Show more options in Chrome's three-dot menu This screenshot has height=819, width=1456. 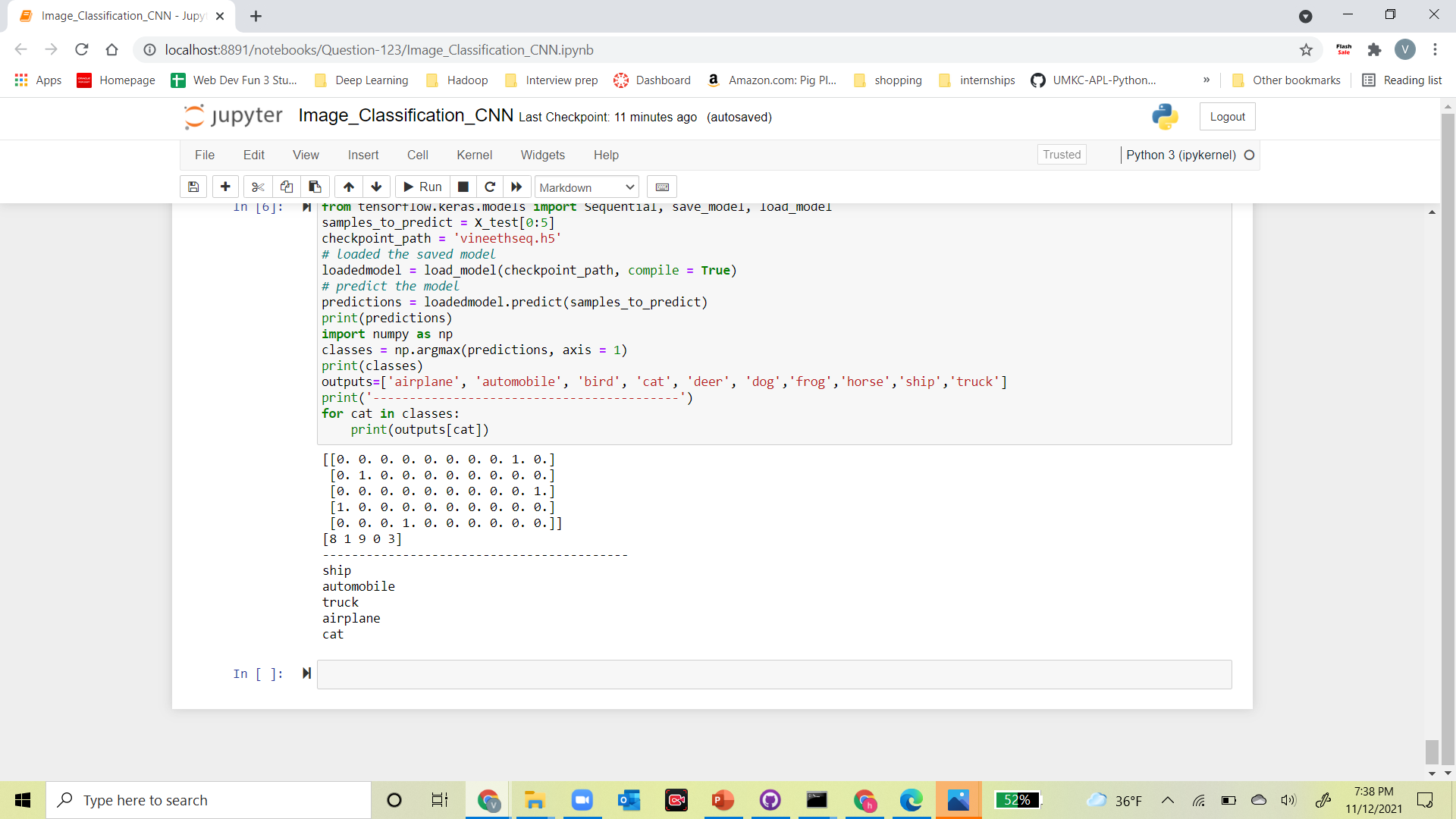pos(1436,50)
